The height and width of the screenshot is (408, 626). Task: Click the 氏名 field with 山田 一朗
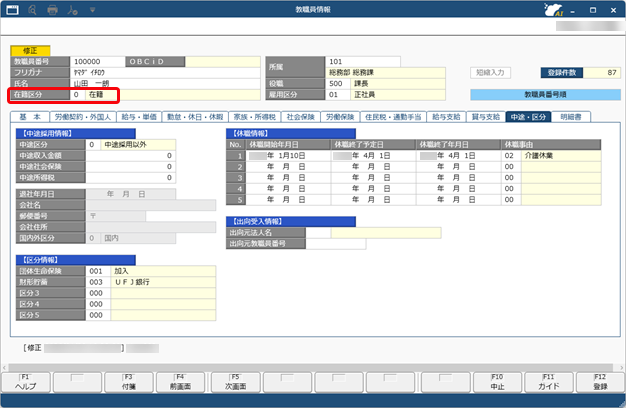(165, 83)
